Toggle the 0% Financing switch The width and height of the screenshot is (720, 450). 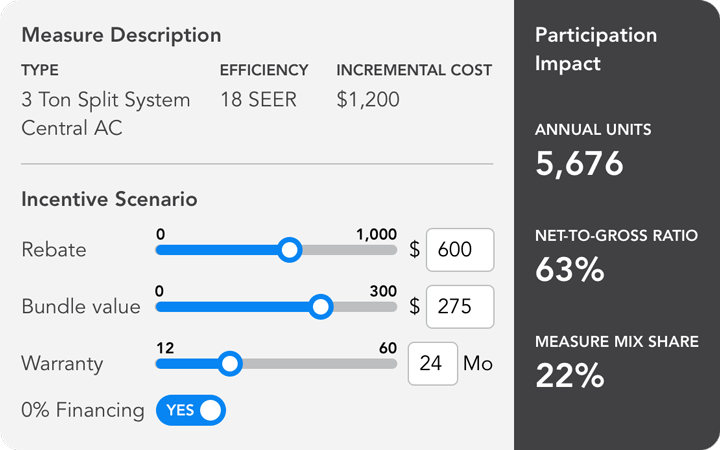tap(191, 410)
